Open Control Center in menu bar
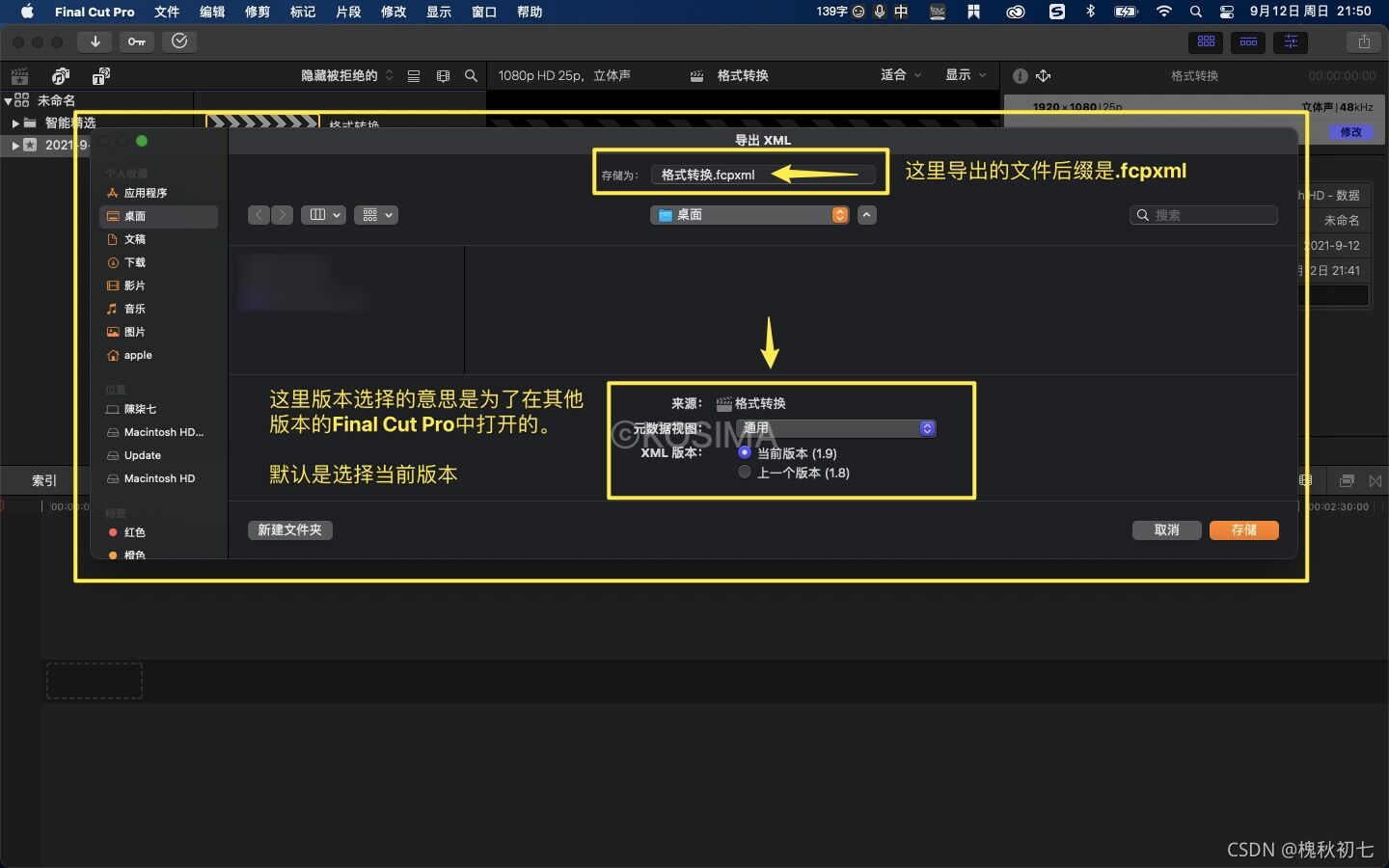Image resolution: width=1389 pixels, height=868 pixels. coord(1226,12)
